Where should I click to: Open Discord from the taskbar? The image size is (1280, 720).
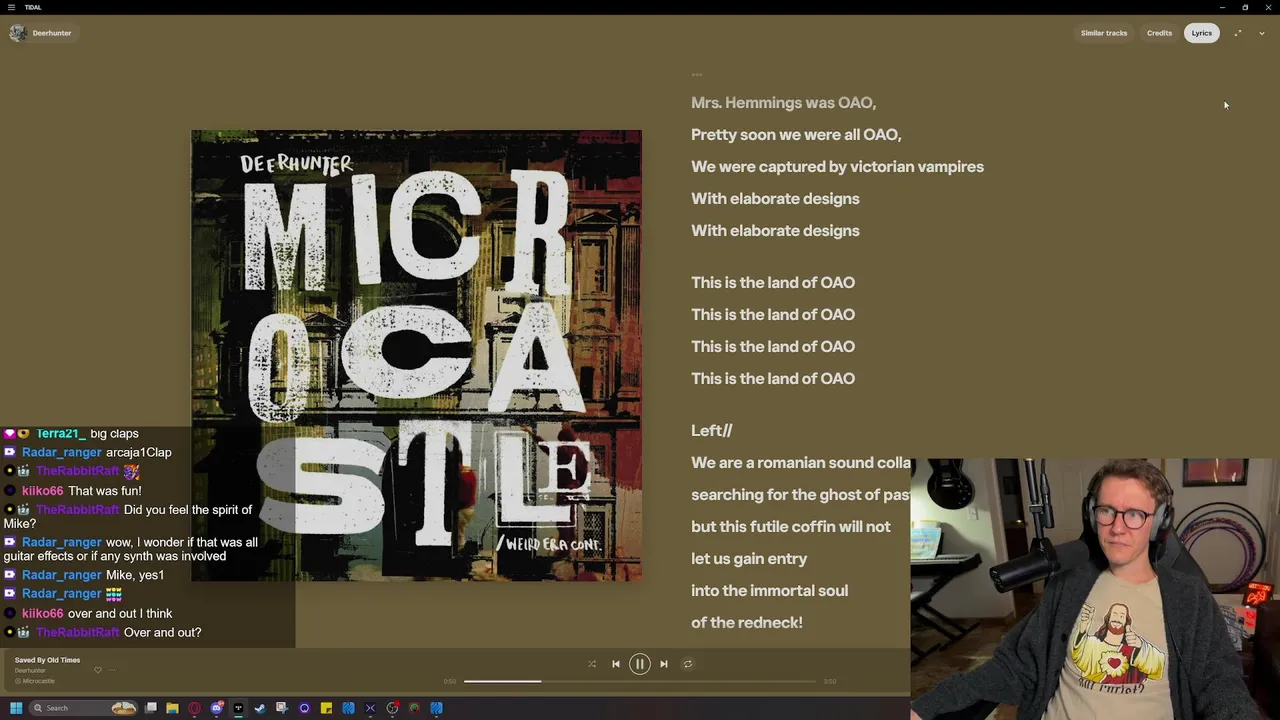(x=216, y=708)
